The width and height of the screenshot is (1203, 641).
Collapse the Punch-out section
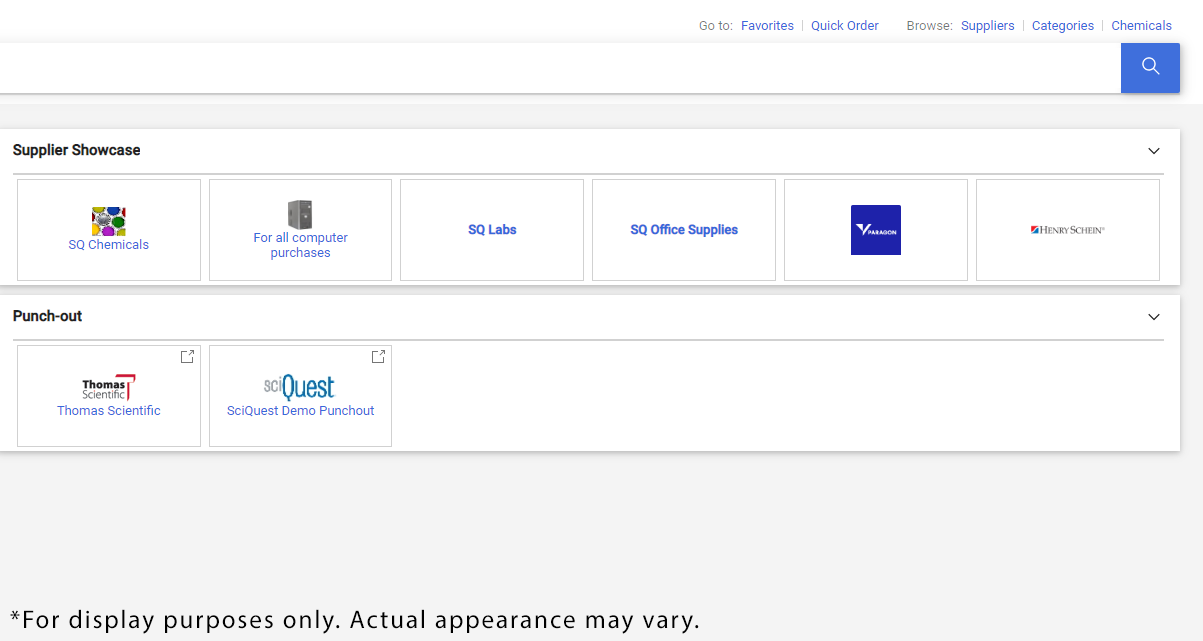click(1154, 317)
